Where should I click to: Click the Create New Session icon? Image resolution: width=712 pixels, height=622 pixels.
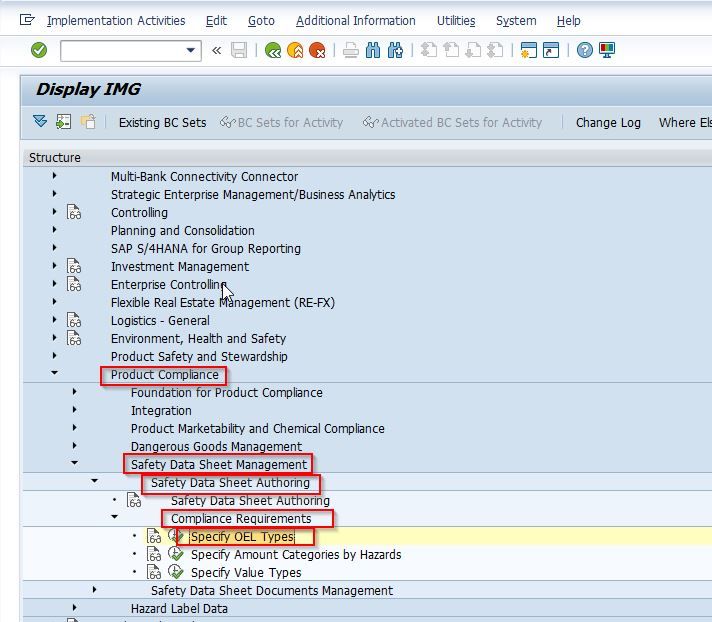pyautogui.click(x=529, y=50)
